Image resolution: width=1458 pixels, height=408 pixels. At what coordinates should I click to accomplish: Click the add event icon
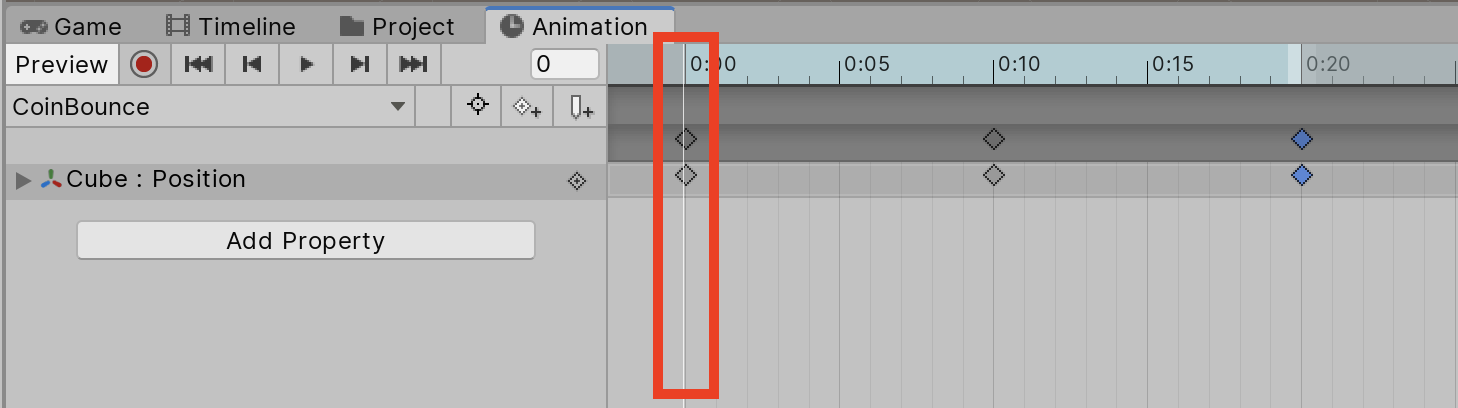(581, 107)
